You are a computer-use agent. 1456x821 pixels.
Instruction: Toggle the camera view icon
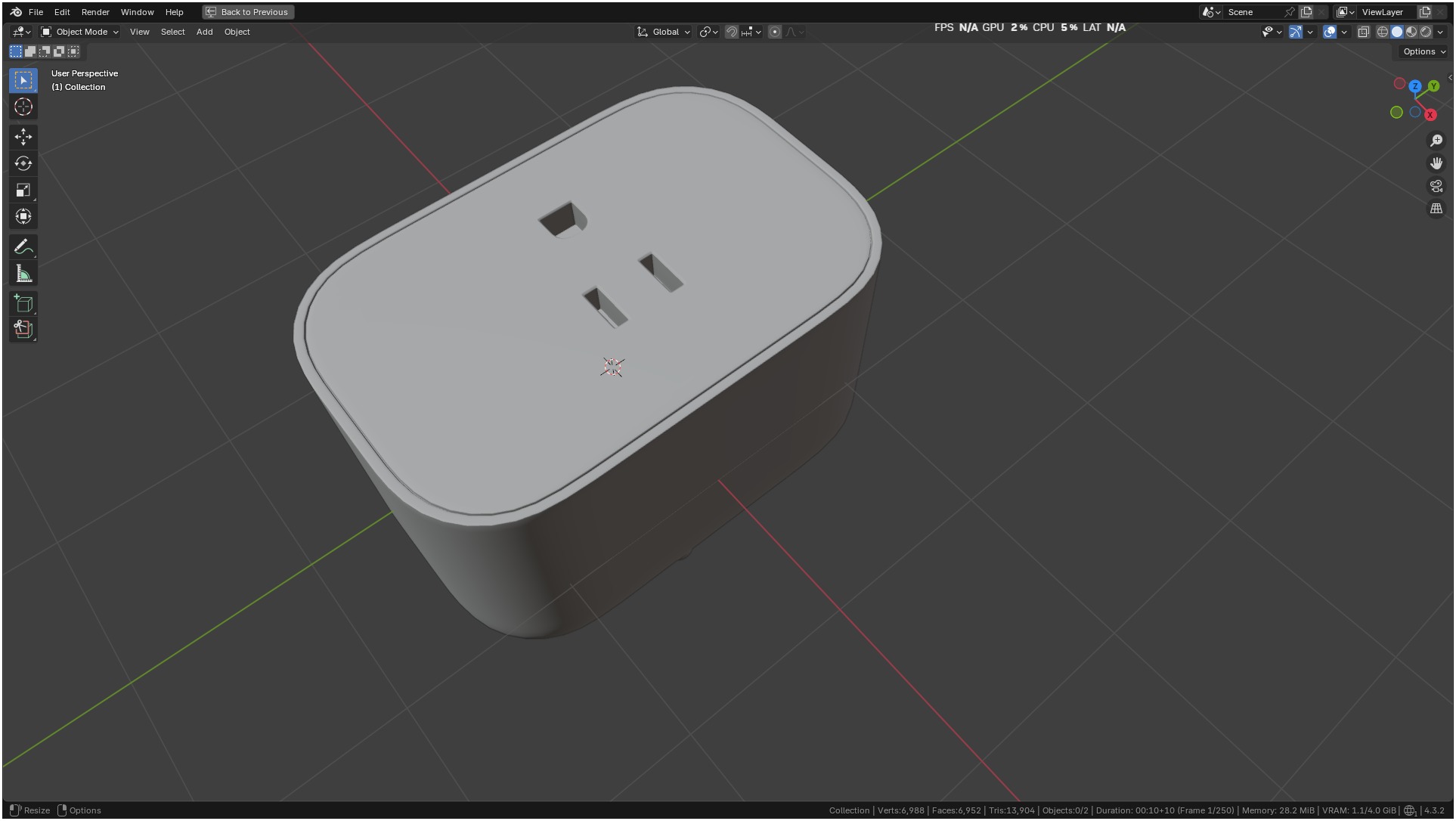1436,186
